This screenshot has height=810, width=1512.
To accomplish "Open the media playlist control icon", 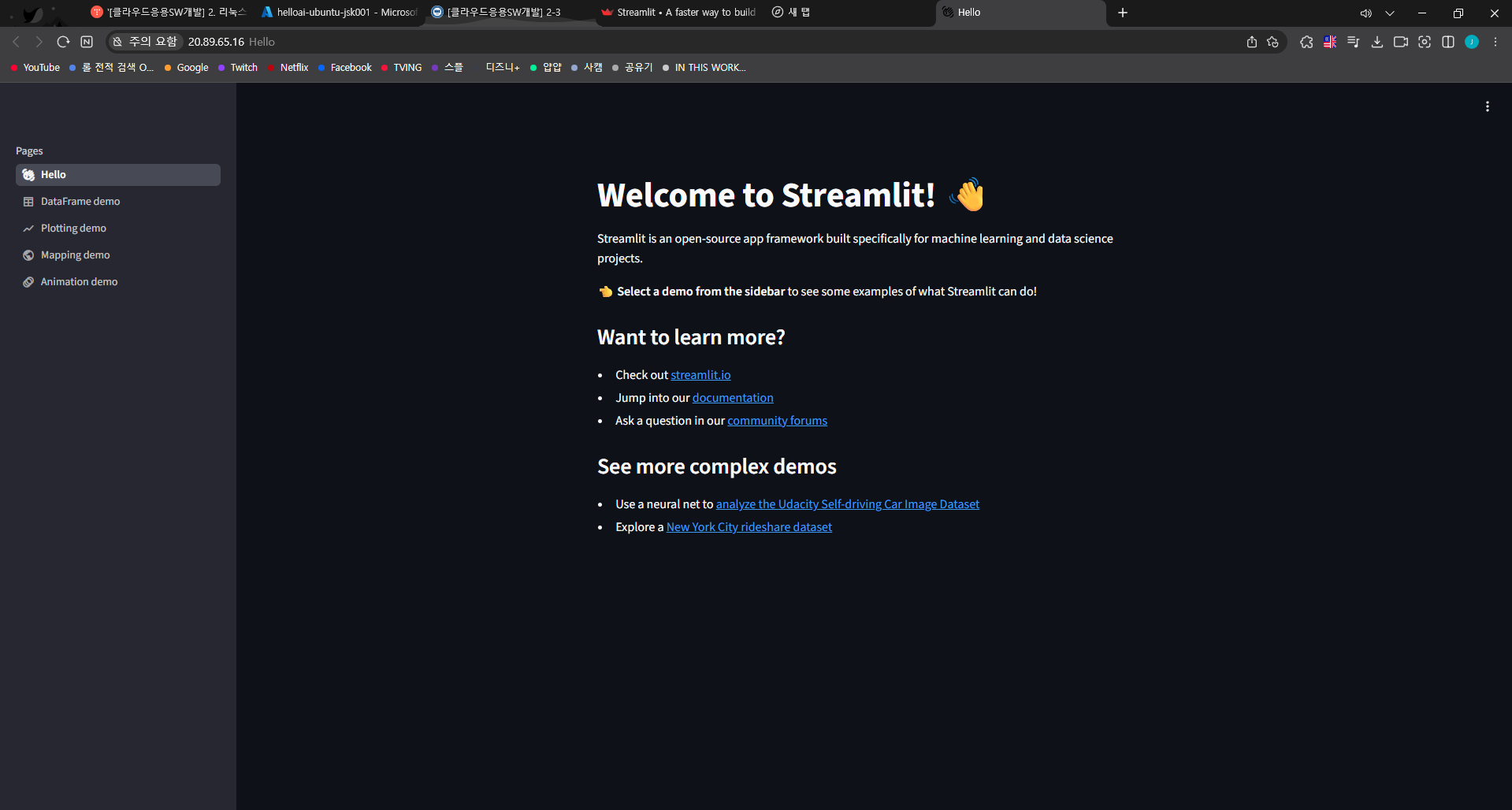I will [1354, 42].
